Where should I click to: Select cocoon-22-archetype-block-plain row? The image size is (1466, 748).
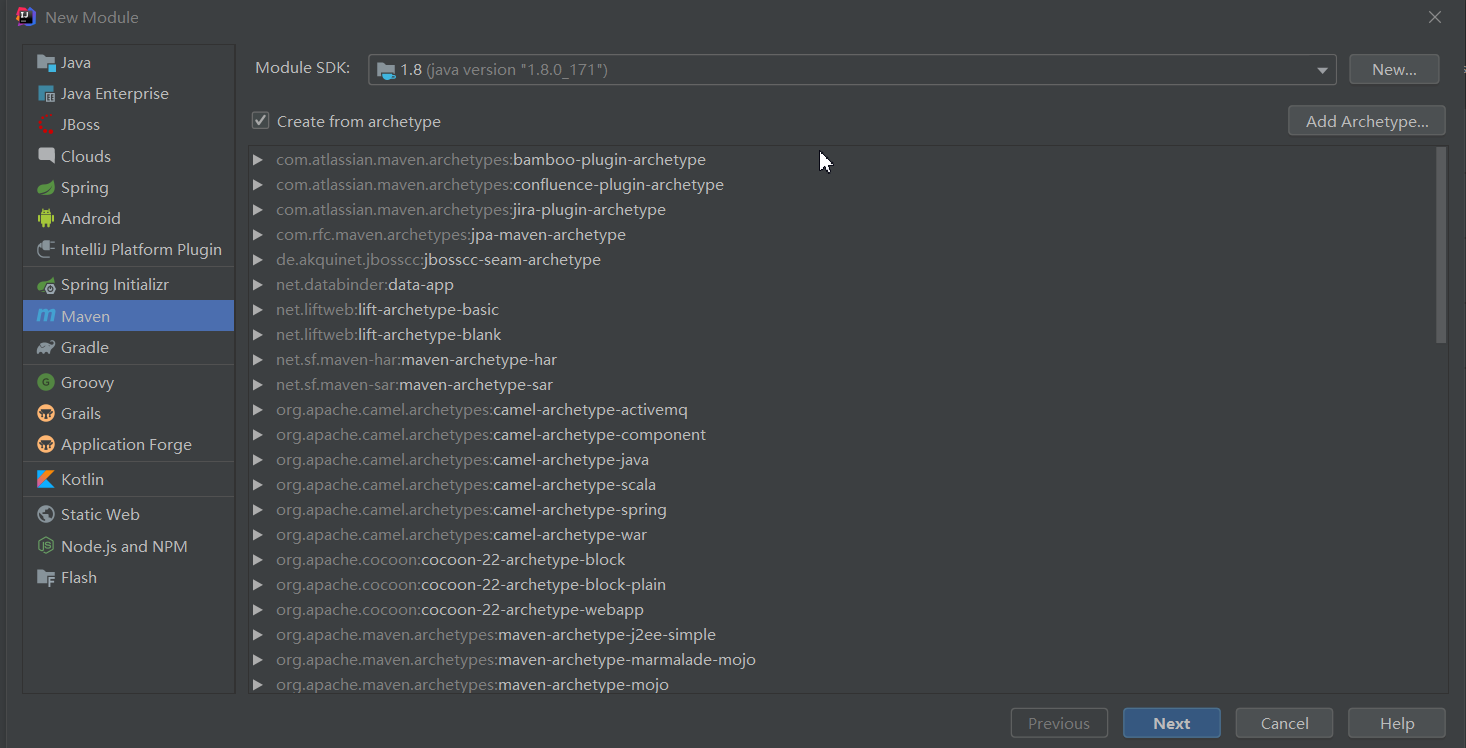(842, 585)
